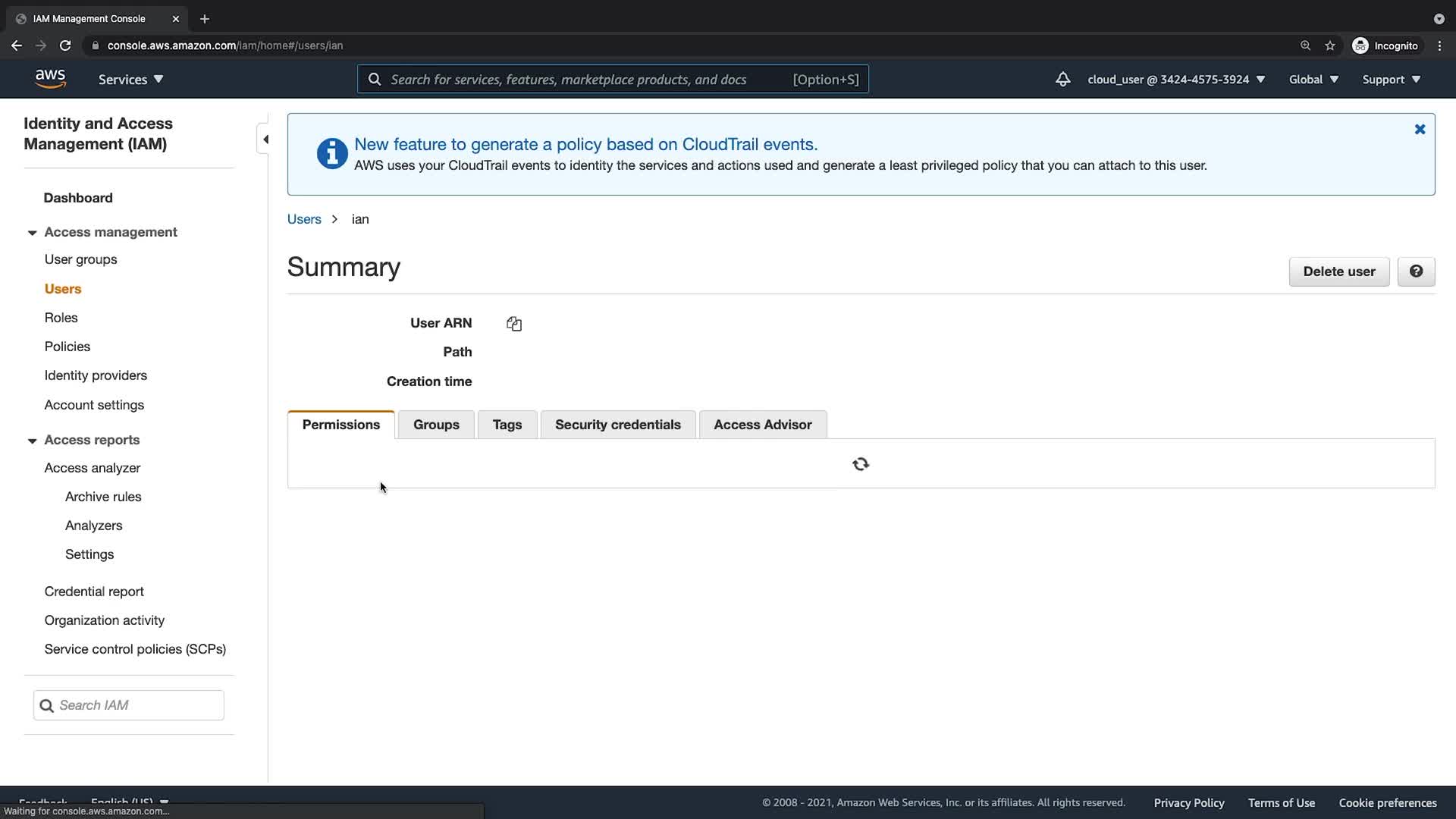Viewport: 1456px width, 819px height.
Task: Bookmark this page with star icon
Action: [1329, 45]
